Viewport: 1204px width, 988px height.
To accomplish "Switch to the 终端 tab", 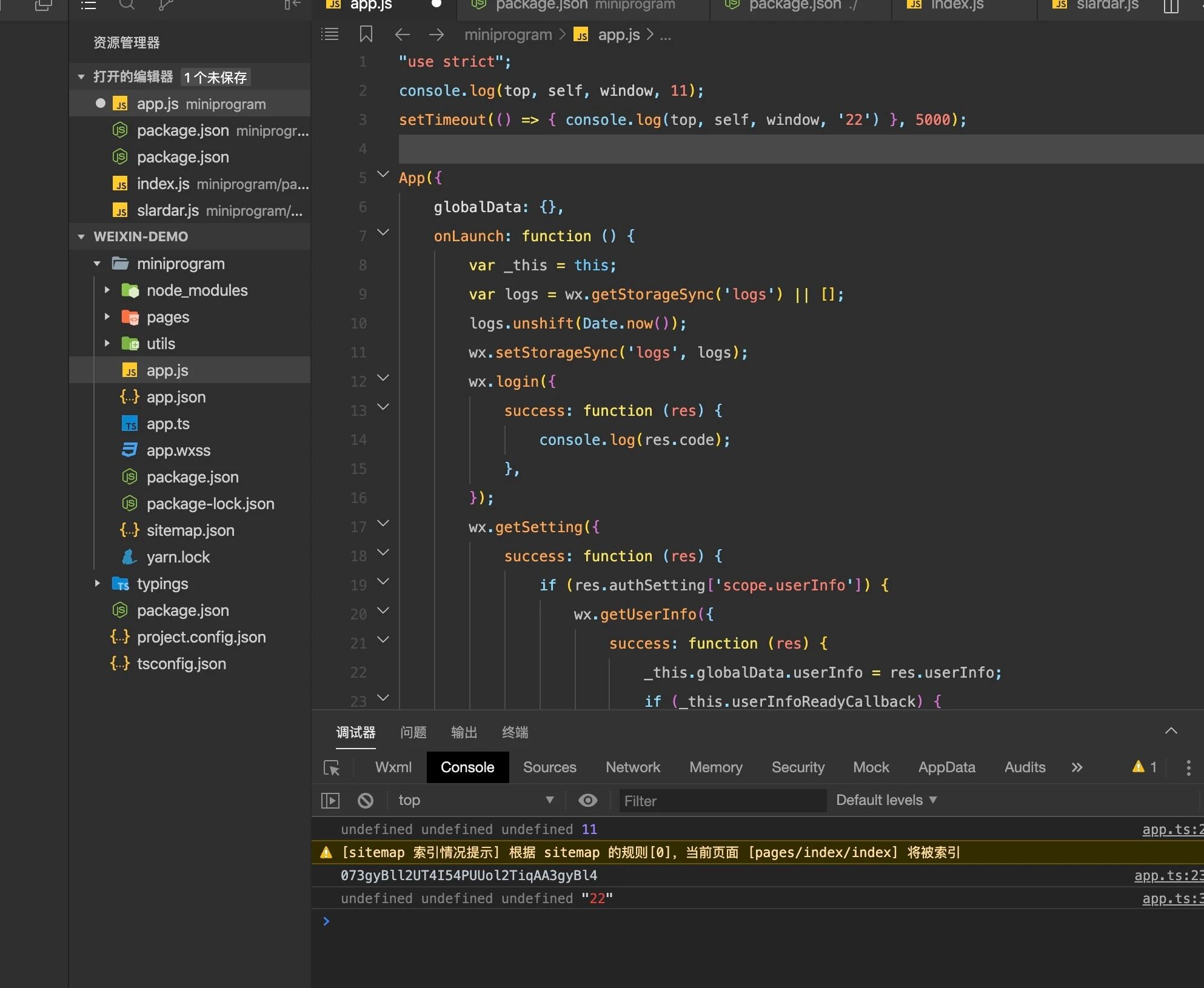I will point(515,732).
